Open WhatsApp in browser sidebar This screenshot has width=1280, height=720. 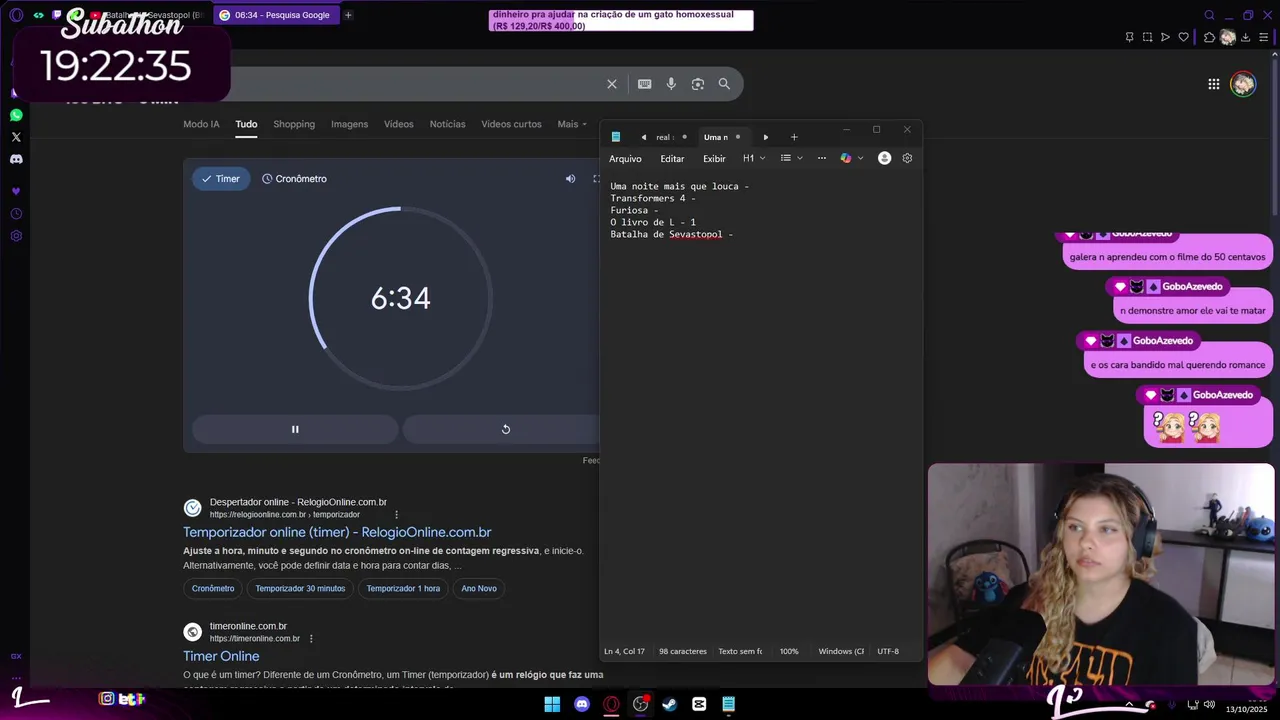16,115
